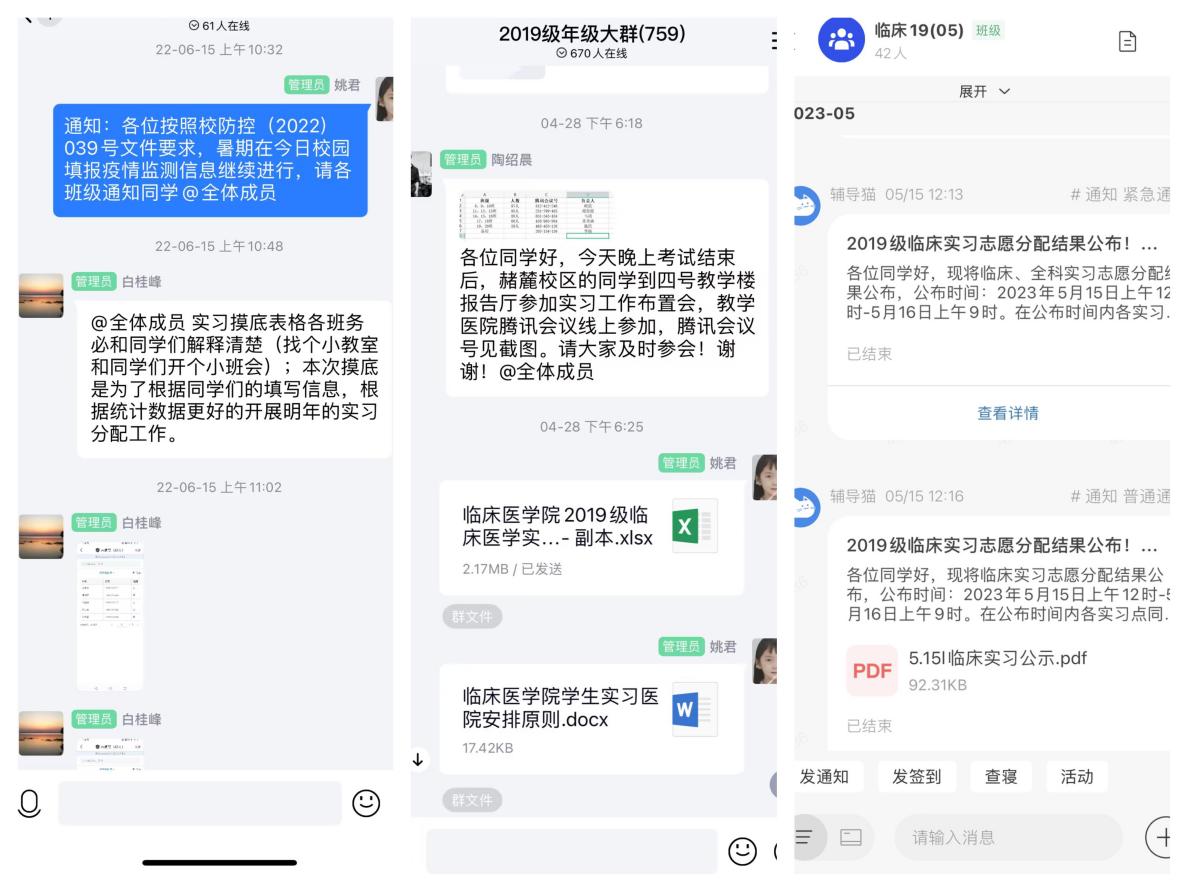
Task: Open the 临床19(05) group avatar
Action: click(841, 39)
